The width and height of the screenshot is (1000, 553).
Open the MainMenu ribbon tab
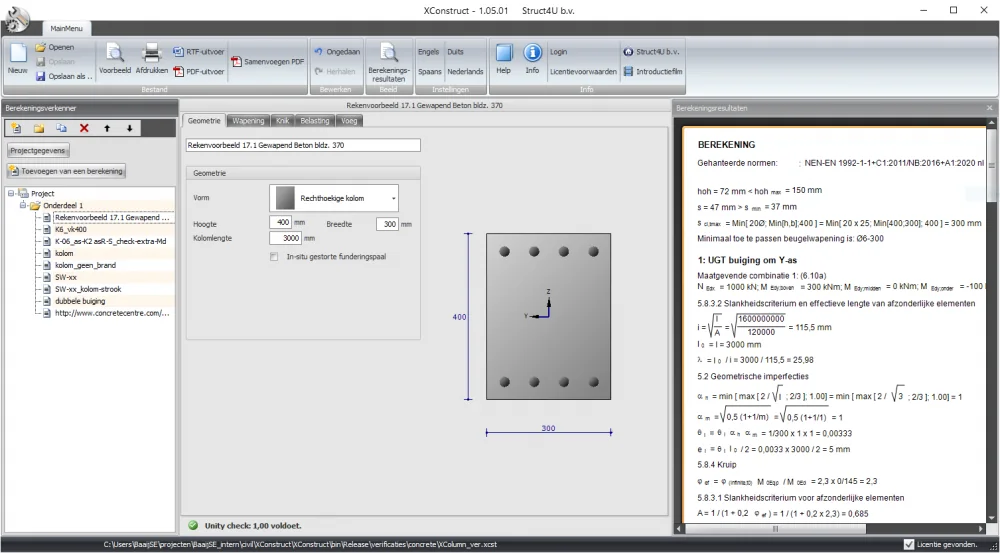(x=66, y=29)
